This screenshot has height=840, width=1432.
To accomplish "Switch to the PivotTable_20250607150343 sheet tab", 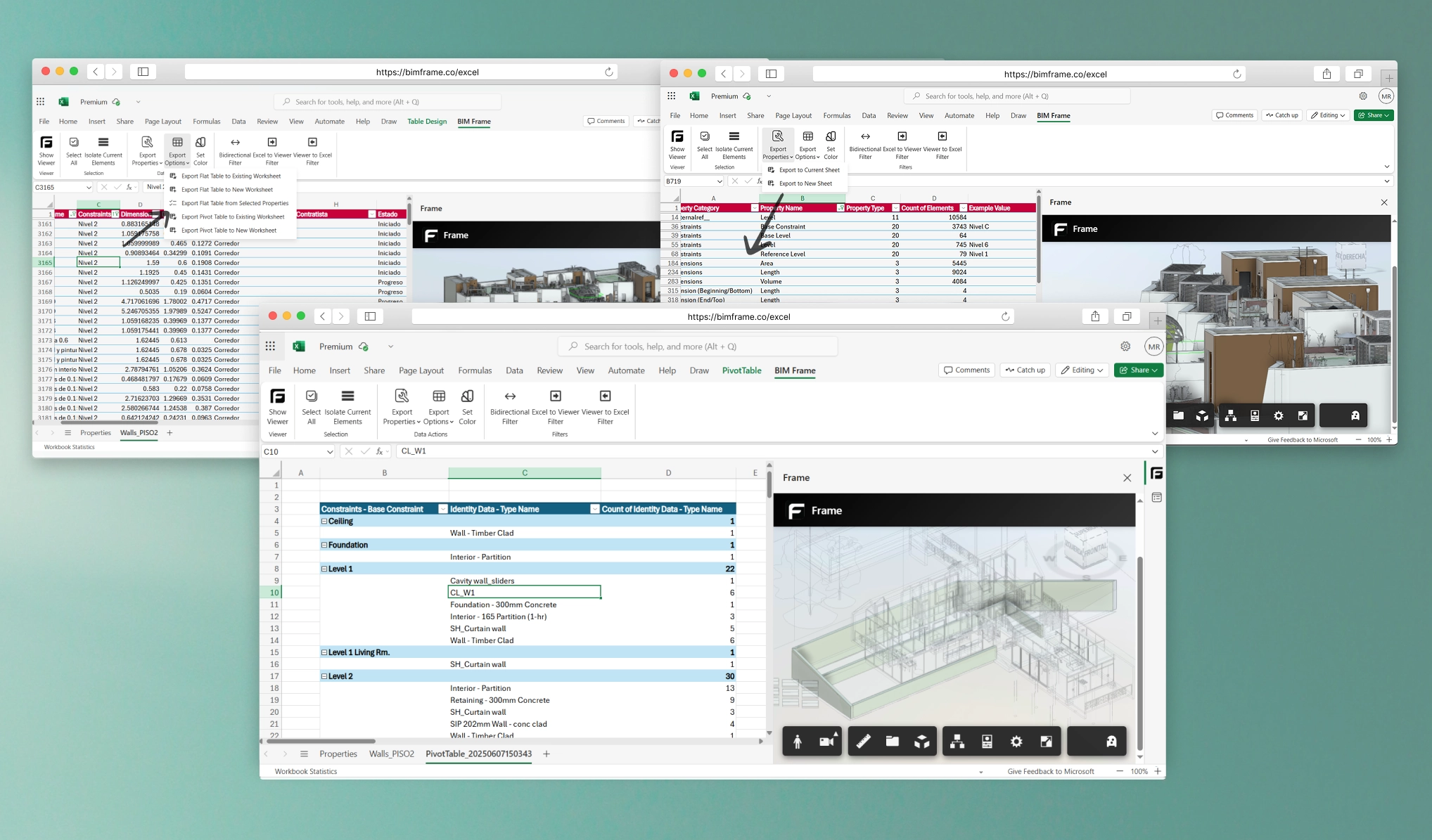I will click(x=478, y=754).
